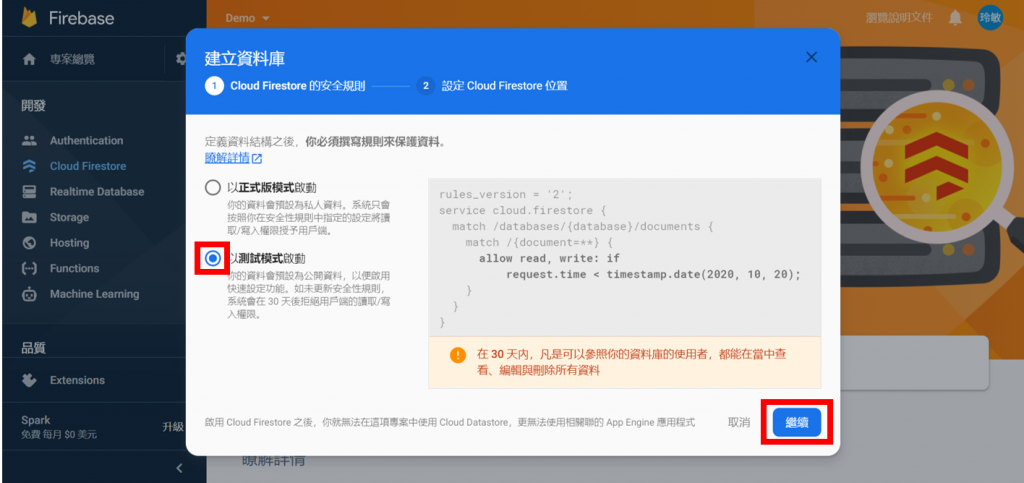
Task: Click the Functions brackets icon
Action: coord(29,268)
